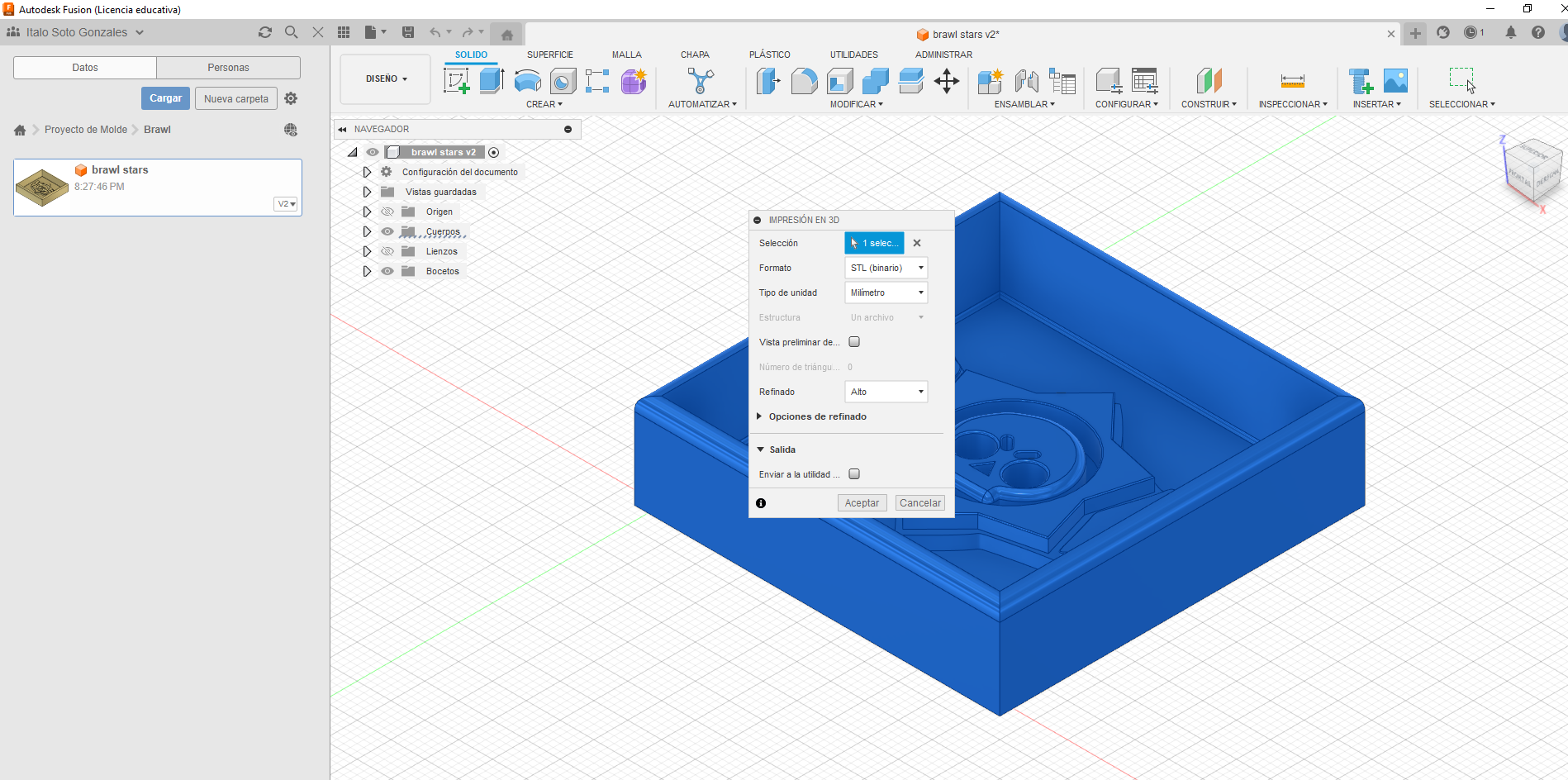
Task: Select the Hole tool icon
Action: tap(563, 81)
